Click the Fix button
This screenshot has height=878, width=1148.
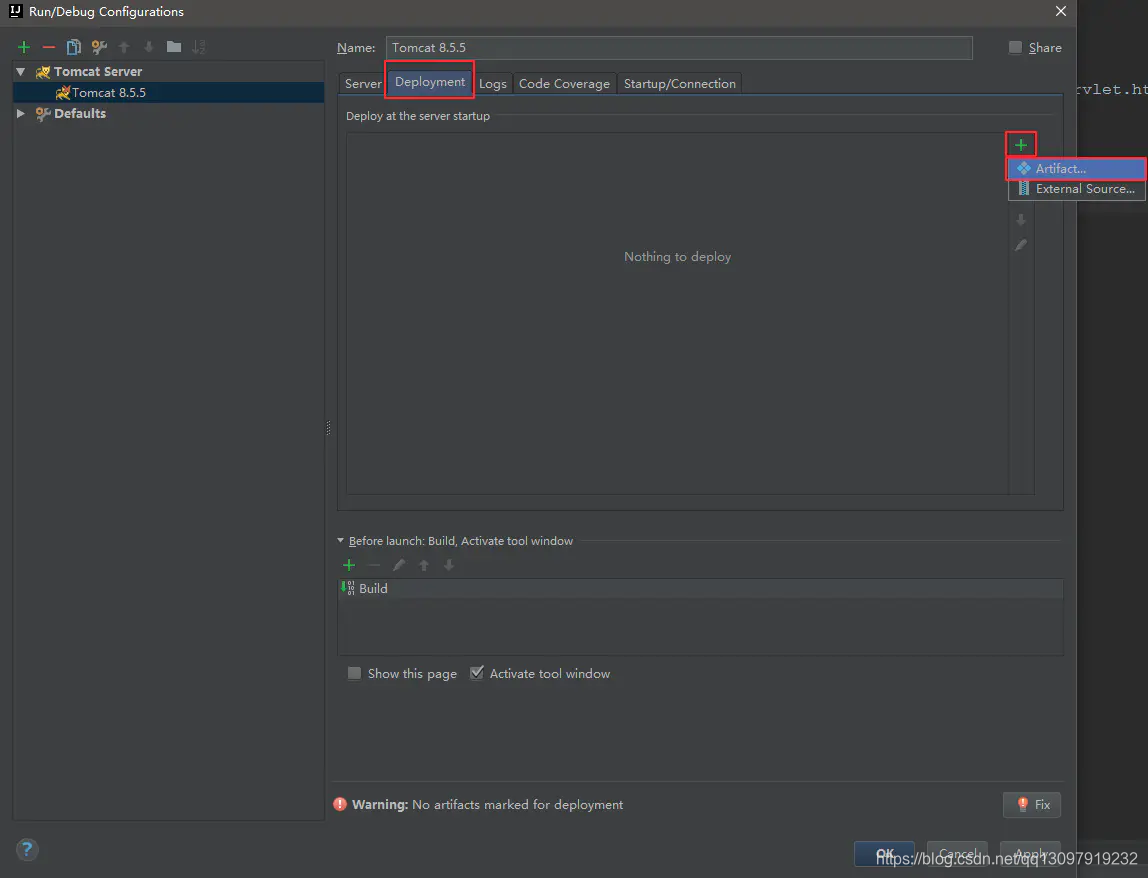coord(1032,805)
